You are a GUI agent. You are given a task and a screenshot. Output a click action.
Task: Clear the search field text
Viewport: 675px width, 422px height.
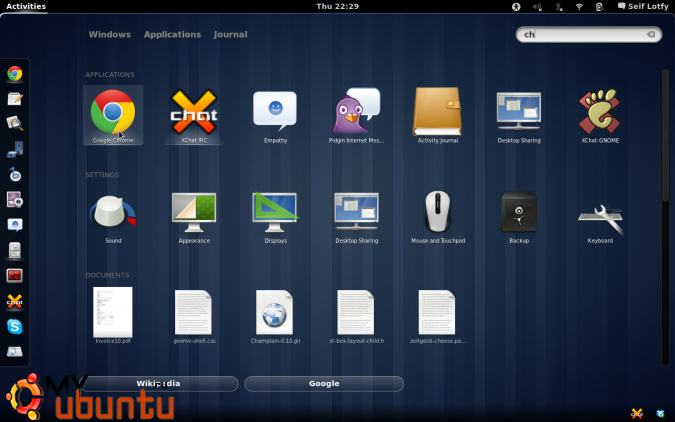pos(651,34)
